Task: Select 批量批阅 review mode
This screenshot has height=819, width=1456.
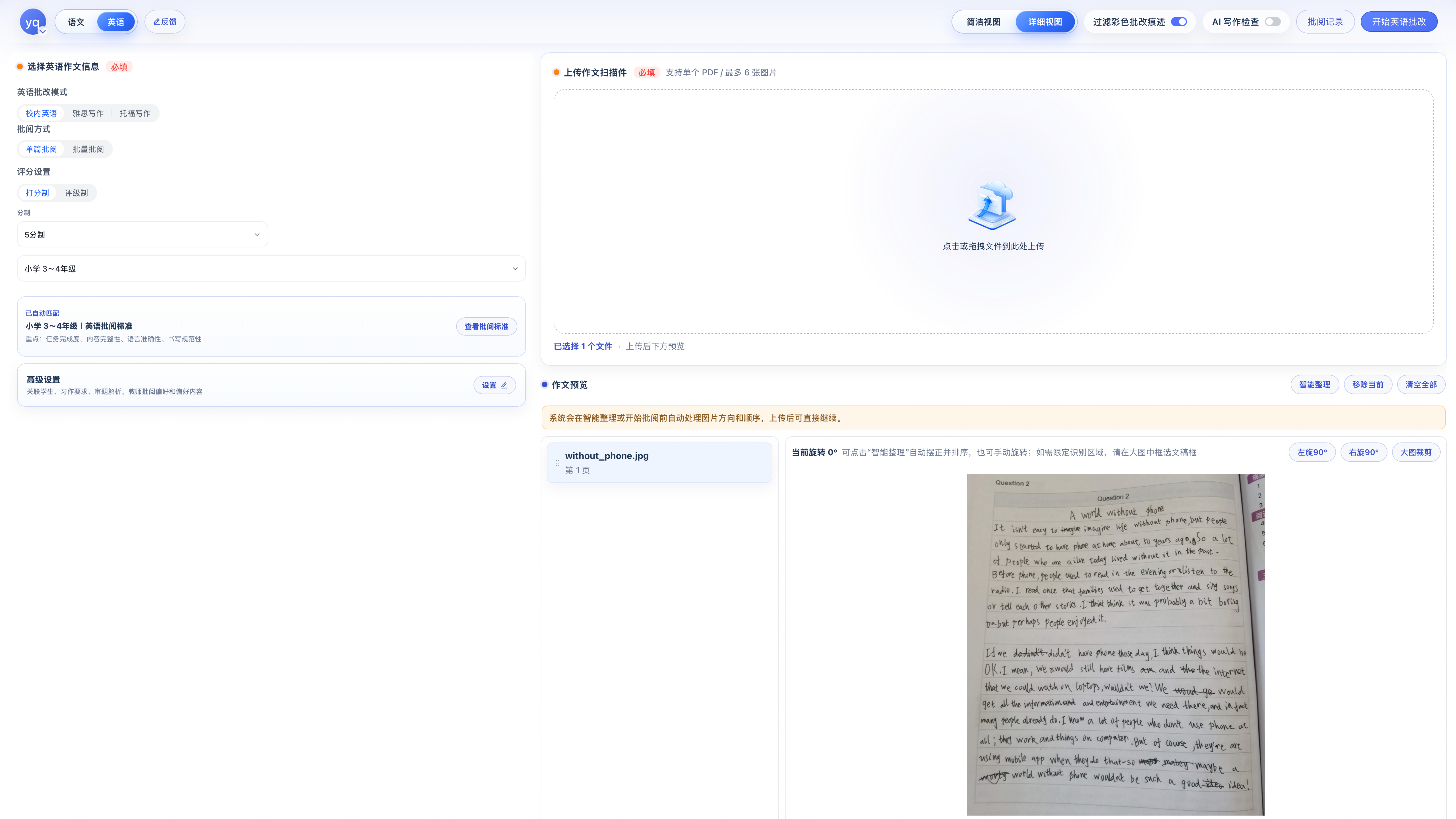Action: (x=88, y=149)
